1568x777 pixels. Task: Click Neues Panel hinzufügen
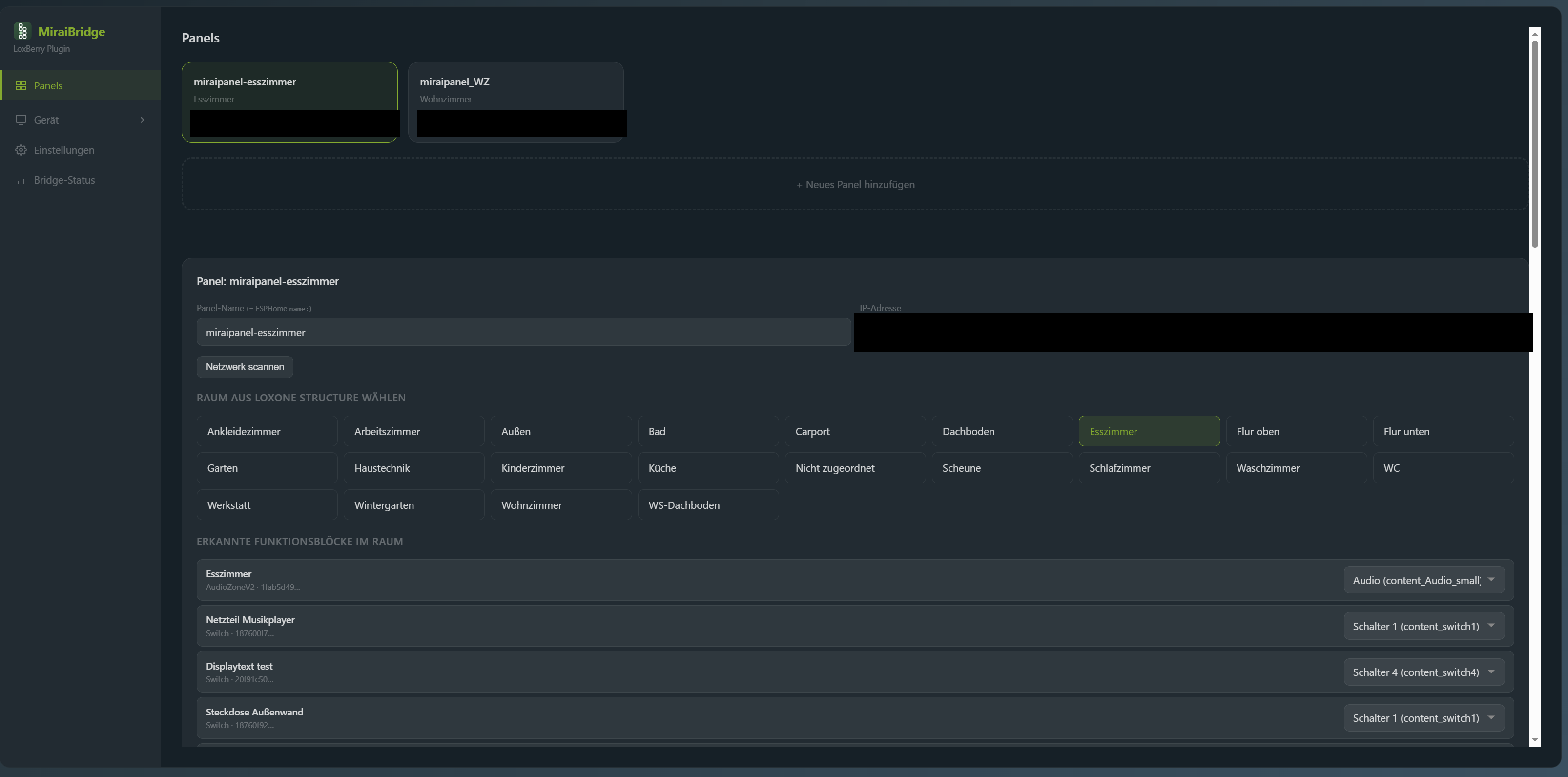click(855, 185)
